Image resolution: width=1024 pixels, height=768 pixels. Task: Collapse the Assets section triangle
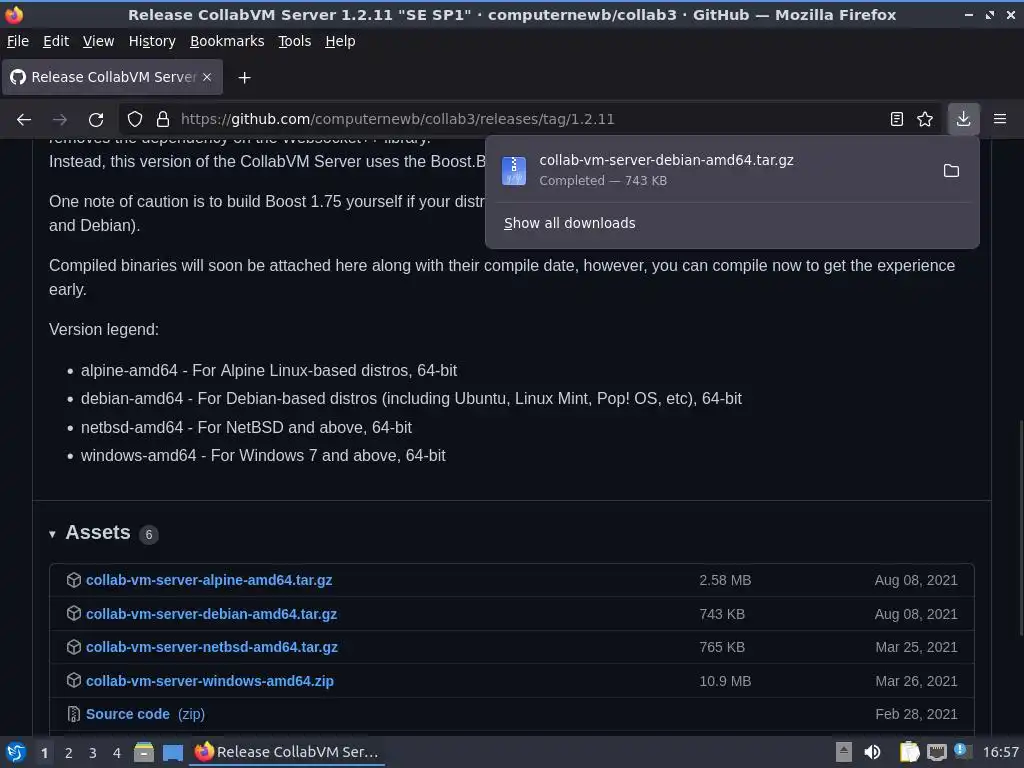pos(52,534)
